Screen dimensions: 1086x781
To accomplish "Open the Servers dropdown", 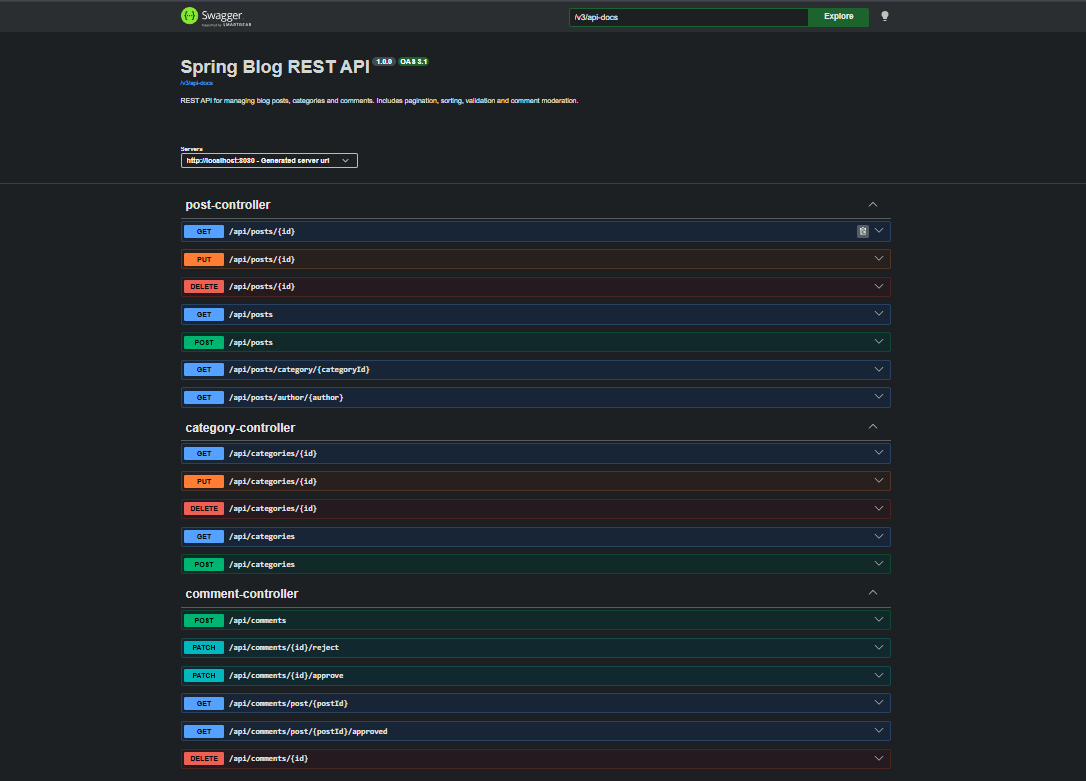I will click(x=269, y=161).
